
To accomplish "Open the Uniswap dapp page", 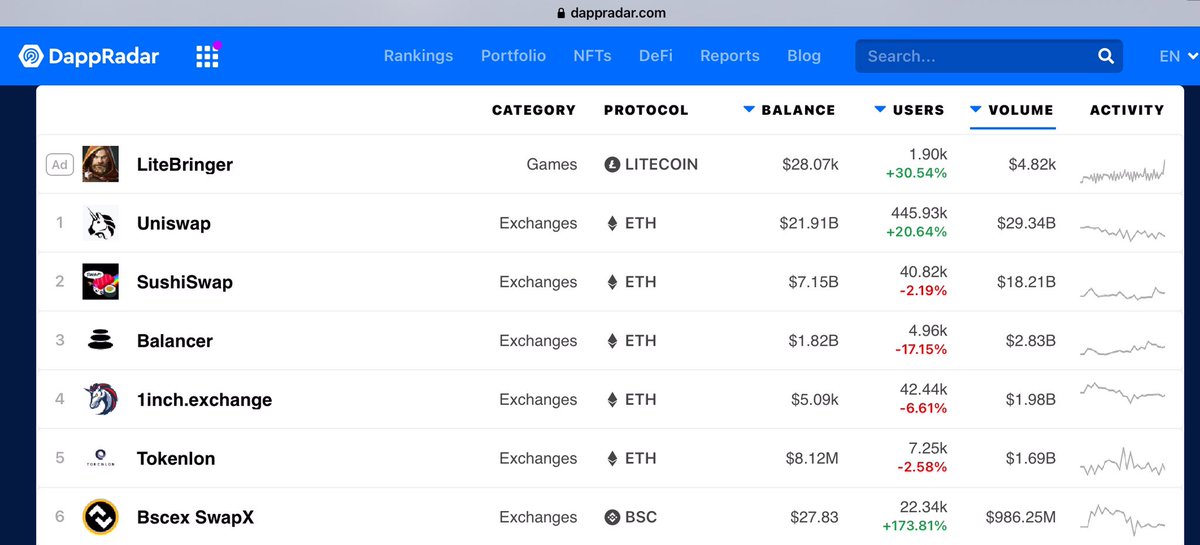I will pos(174,223).
